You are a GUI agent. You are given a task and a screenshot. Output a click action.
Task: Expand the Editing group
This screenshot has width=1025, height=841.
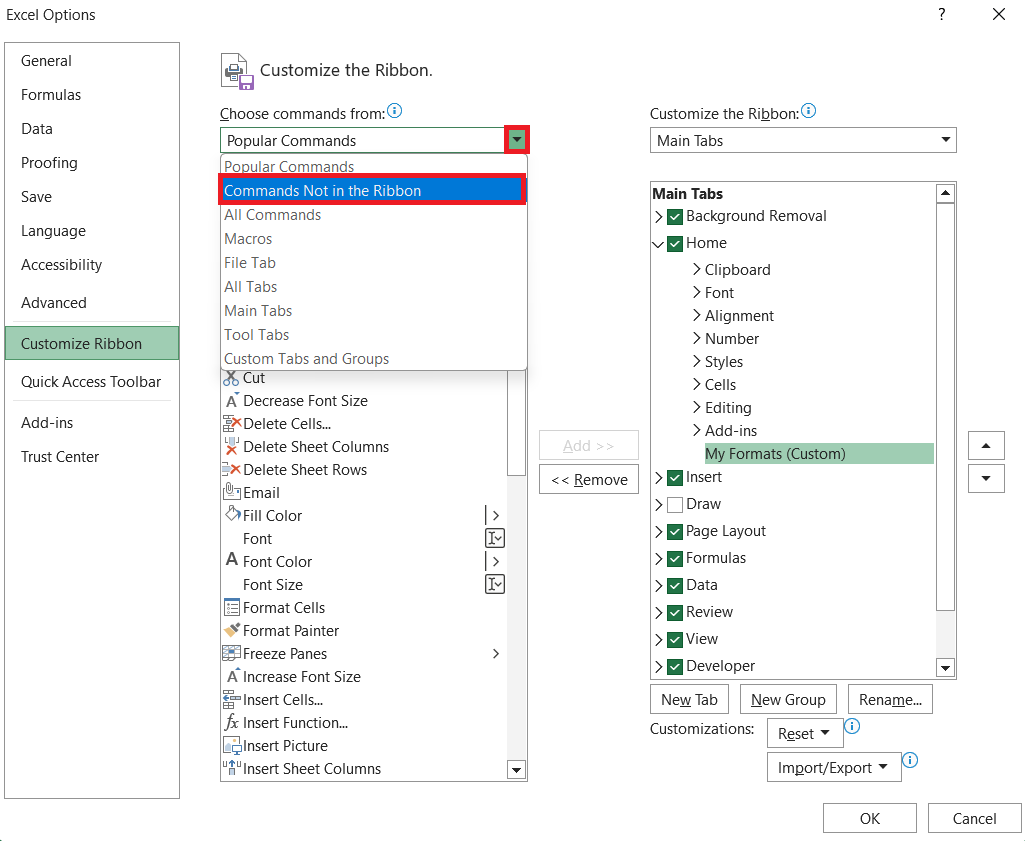(697, 407)
